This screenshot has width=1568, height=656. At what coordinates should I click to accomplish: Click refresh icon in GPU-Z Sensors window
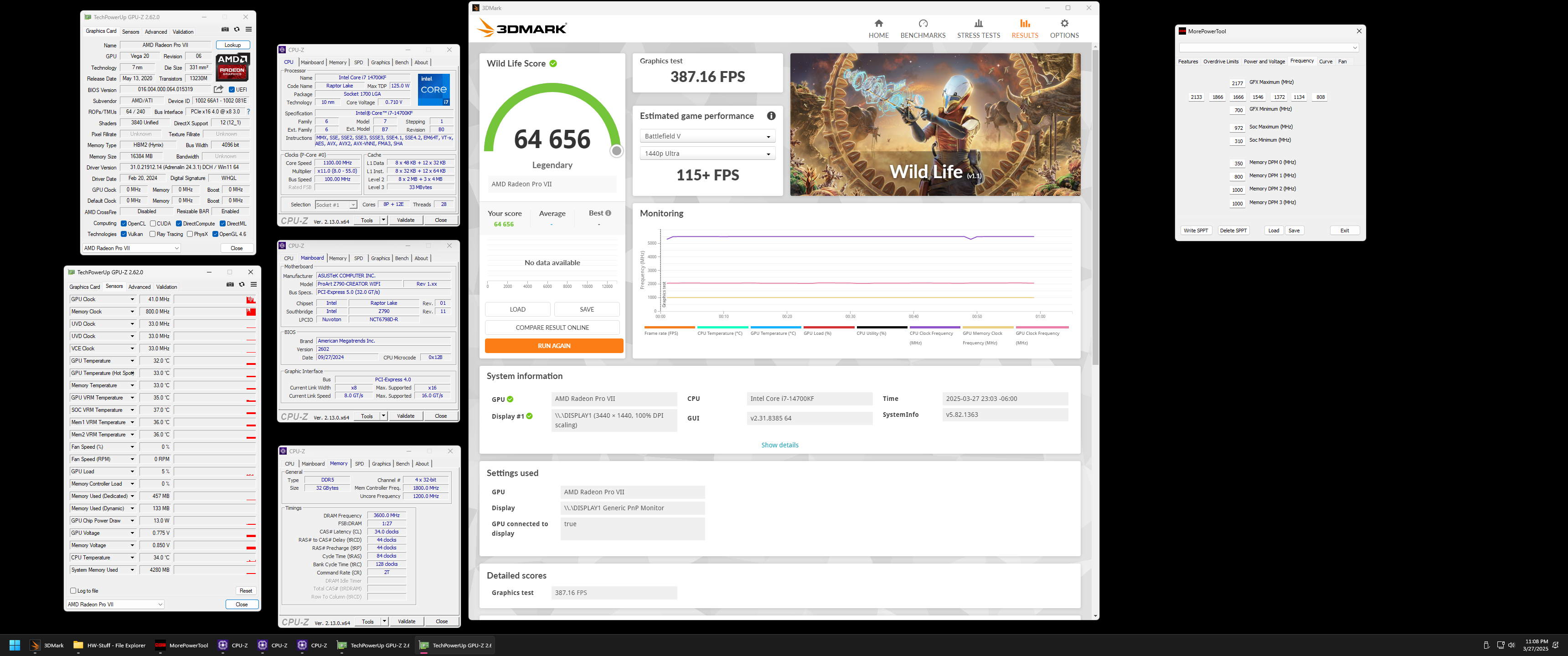click(242, 284)
